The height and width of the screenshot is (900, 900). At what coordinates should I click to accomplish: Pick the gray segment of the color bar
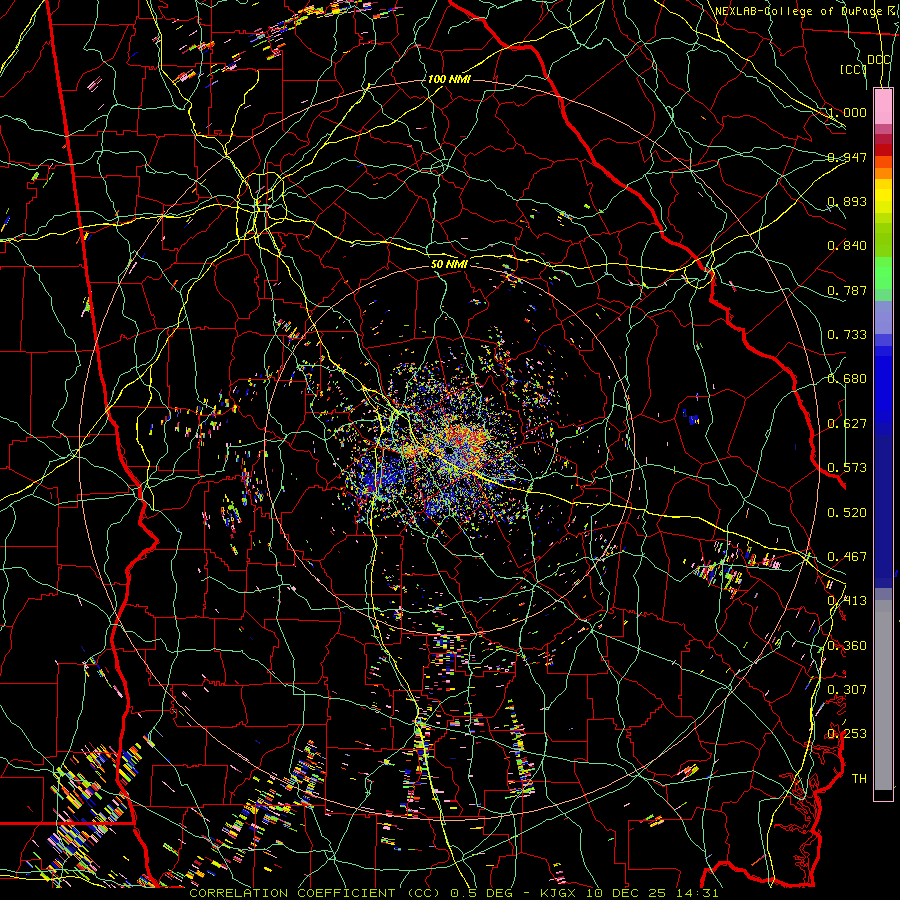tap(883, 695)
